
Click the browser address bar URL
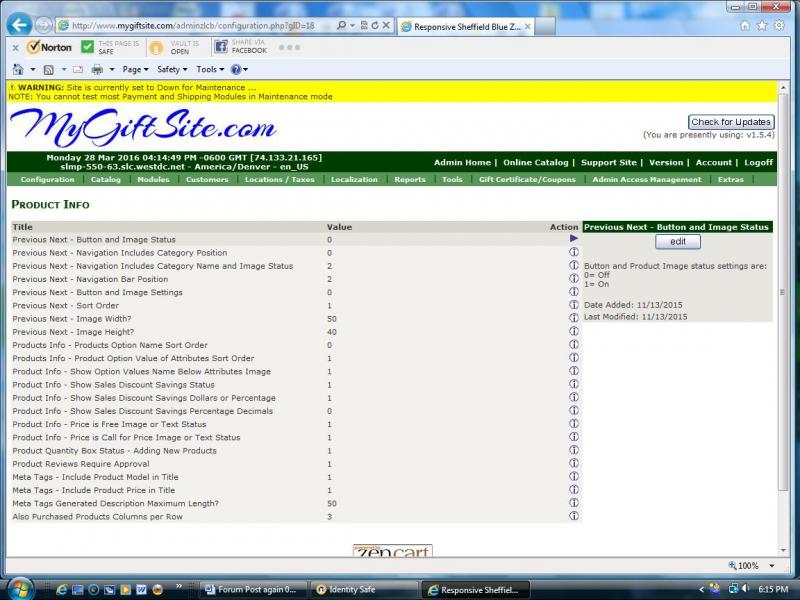193,26
